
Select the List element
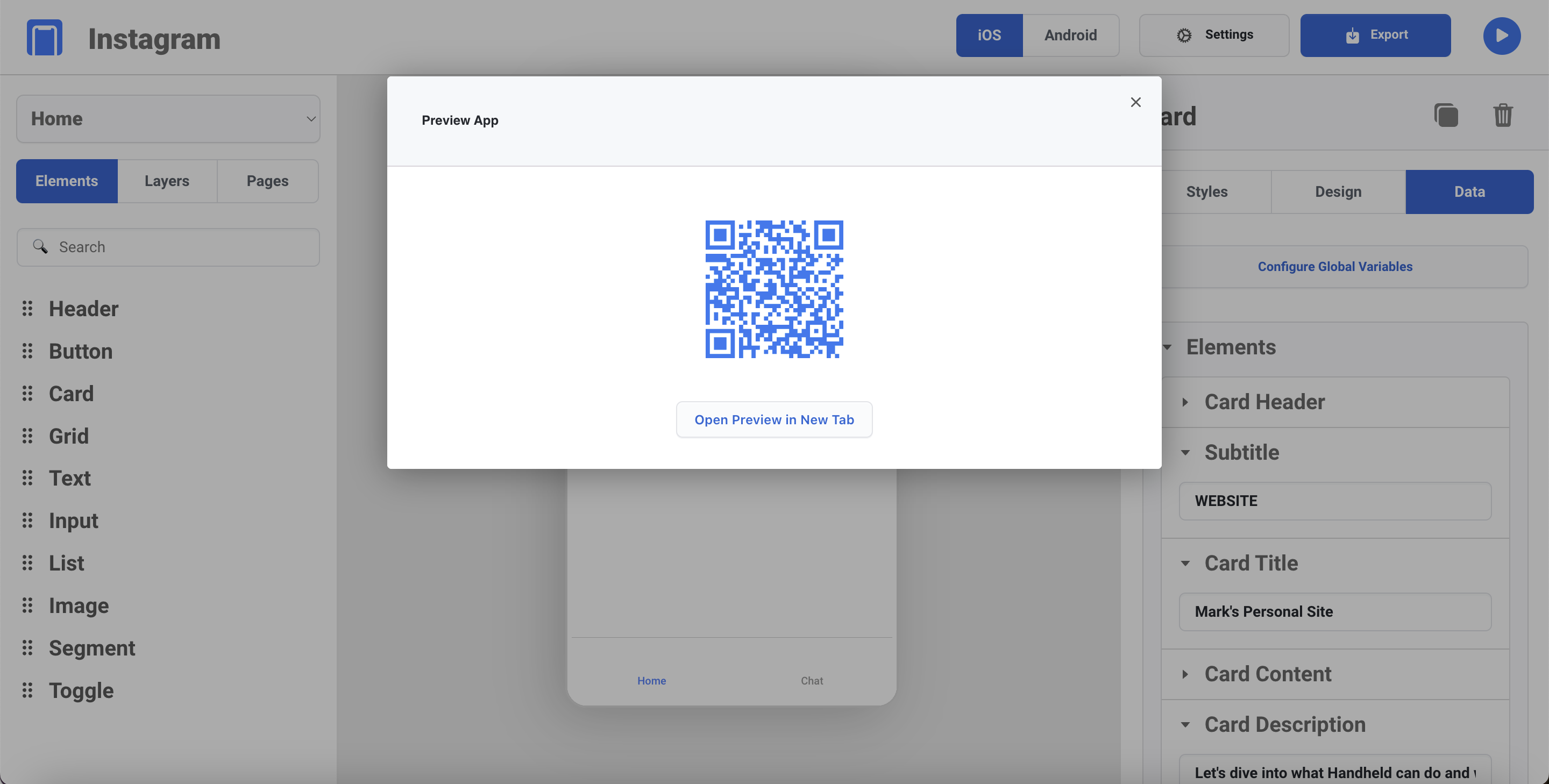tap(66, 563)
